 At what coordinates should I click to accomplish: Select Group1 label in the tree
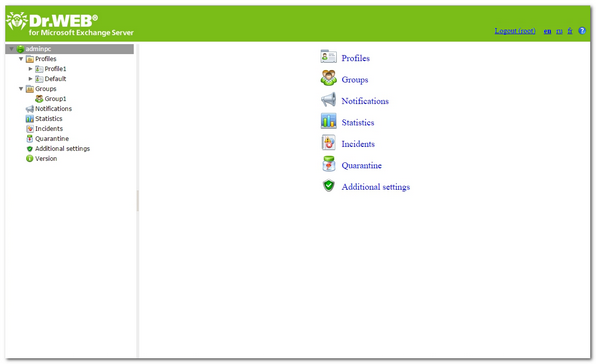point(55,99)
